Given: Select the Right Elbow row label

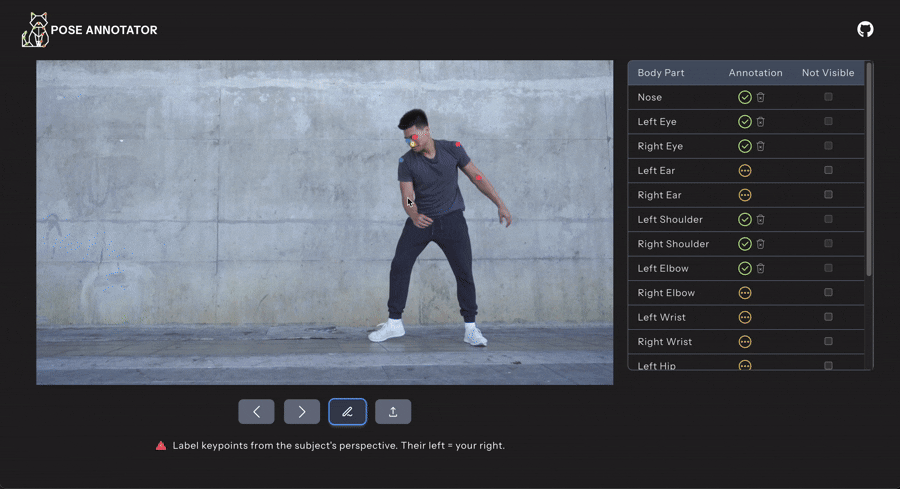Looking at the screenshot, I should tap(666, 293).
